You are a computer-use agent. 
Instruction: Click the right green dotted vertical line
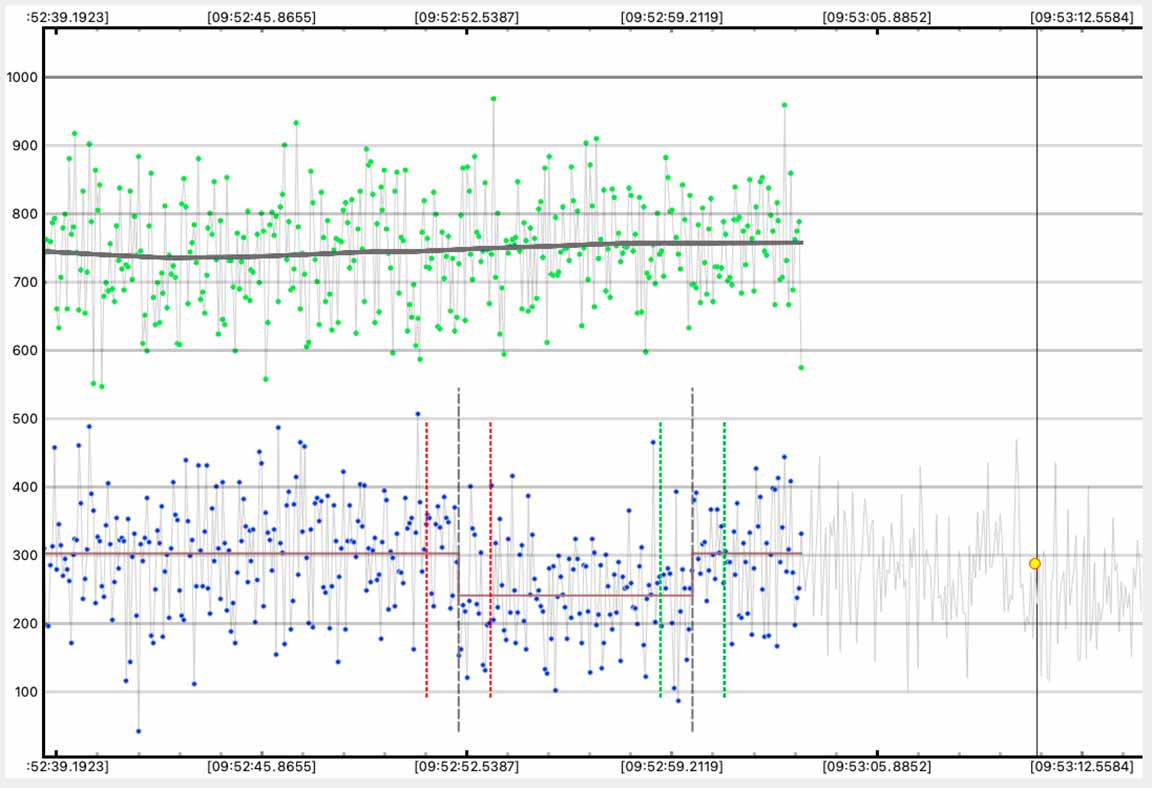point(724,560)
